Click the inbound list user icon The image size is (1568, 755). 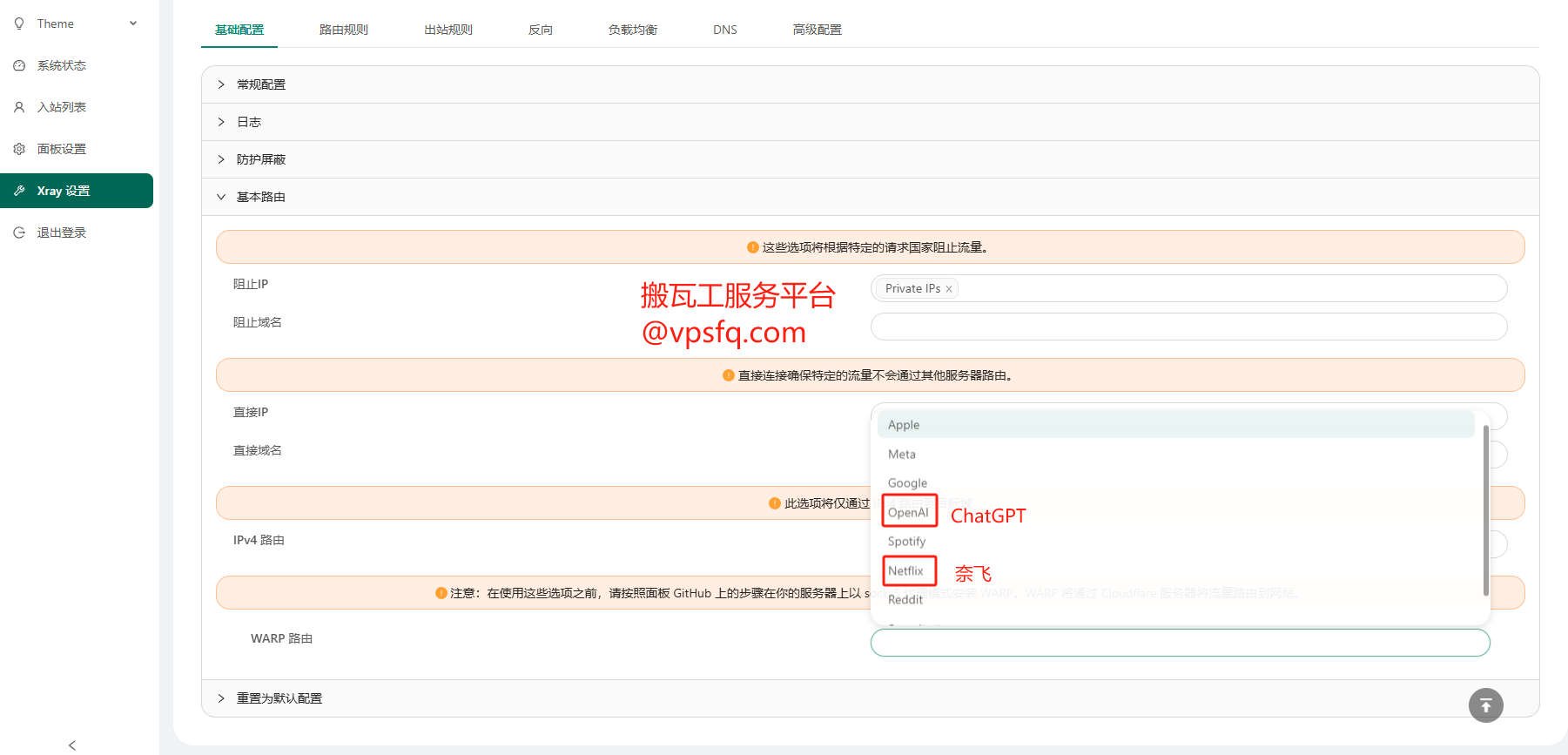pyautogui.click(x=19, y=107)
